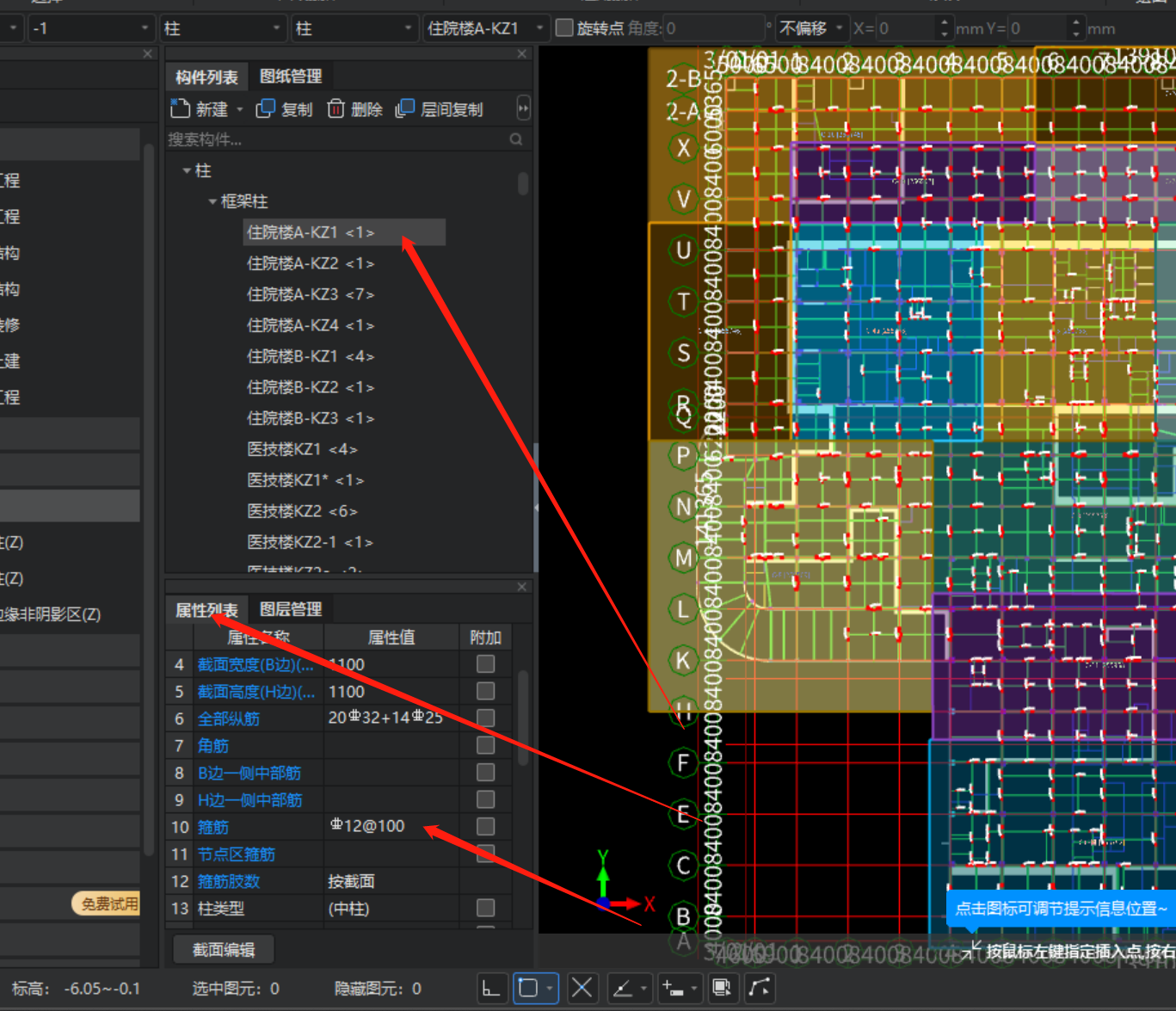1176x1011 pixels.
Task: Click the component list vertical scrollbar
Action: tap(523, 183)
